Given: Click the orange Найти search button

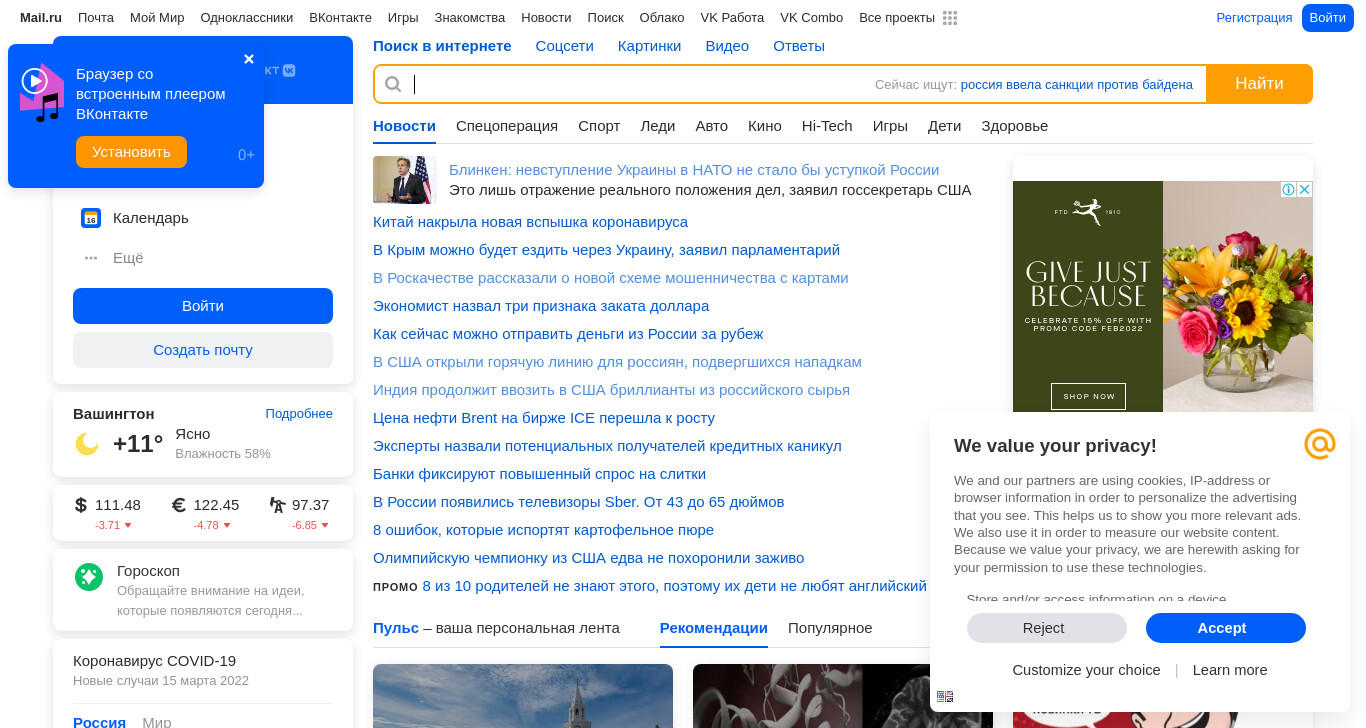Looking at the screenshot, I should point(1259,84).
